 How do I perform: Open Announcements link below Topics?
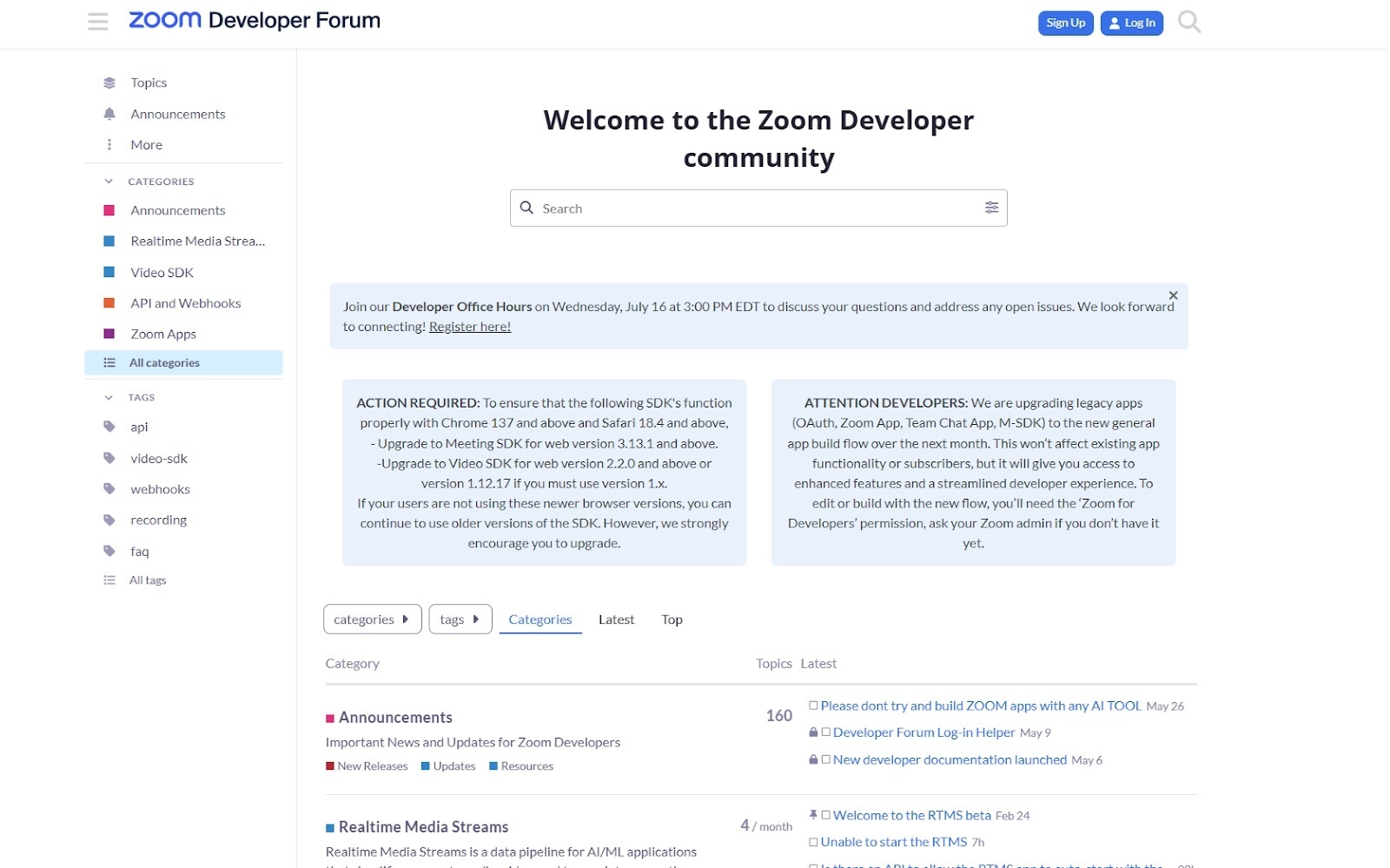(x=178, y=114)
